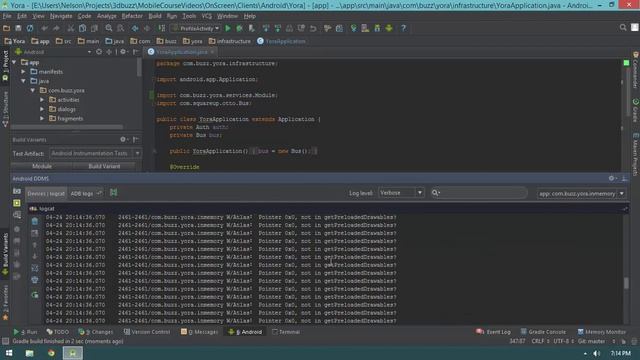Expand the dialogs package
Image resolution: width=640 pixels, height=360 pixels.
pos(42,109)
